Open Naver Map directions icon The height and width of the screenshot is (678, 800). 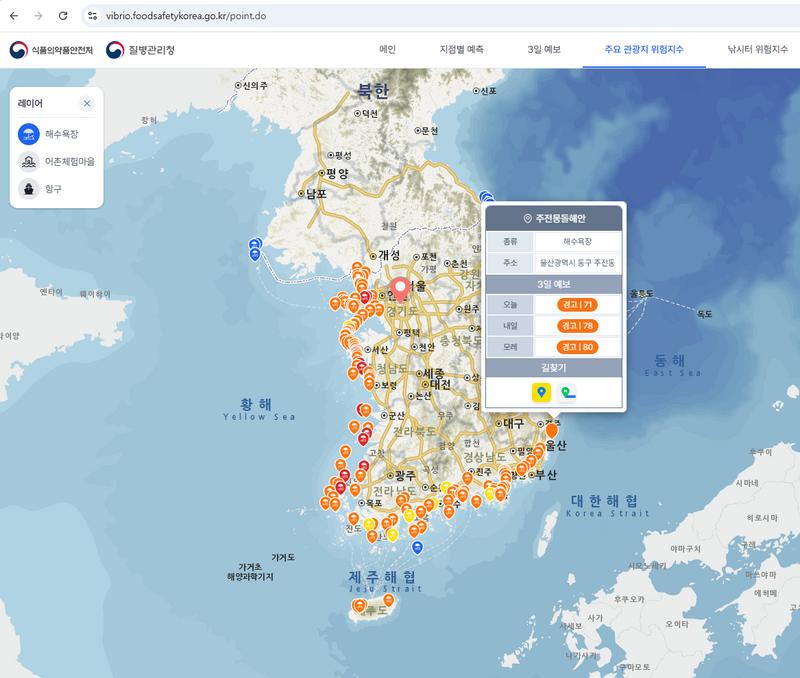pos(567,393)
